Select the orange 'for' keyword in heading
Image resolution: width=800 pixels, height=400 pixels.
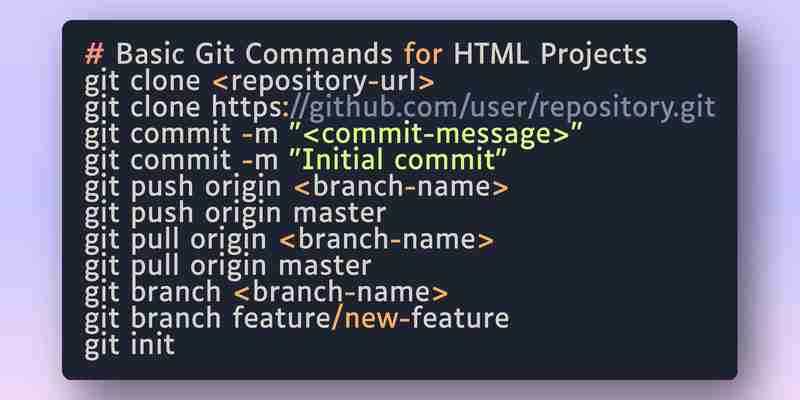coord(423,54)
